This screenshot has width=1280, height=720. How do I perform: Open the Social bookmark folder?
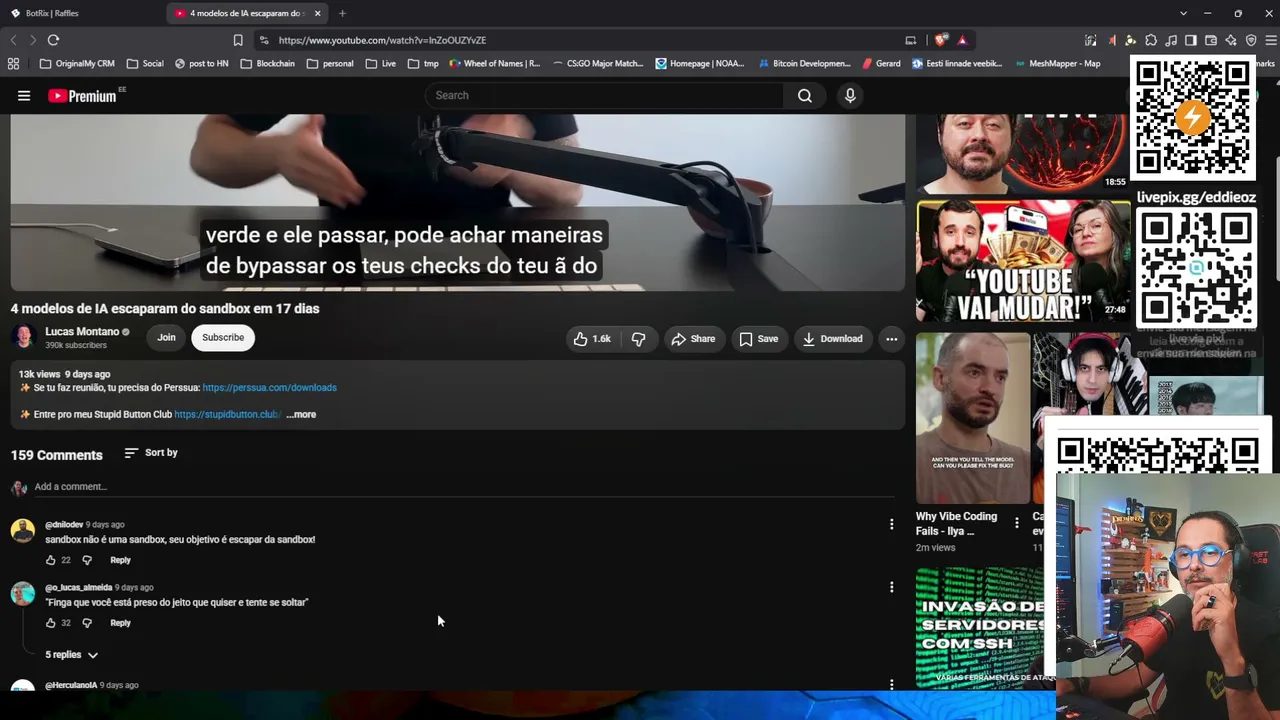145,63
